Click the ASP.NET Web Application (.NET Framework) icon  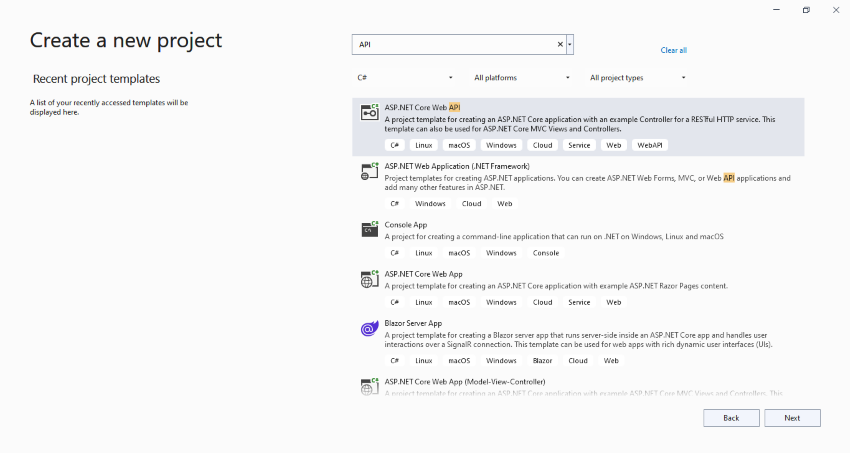369,172
